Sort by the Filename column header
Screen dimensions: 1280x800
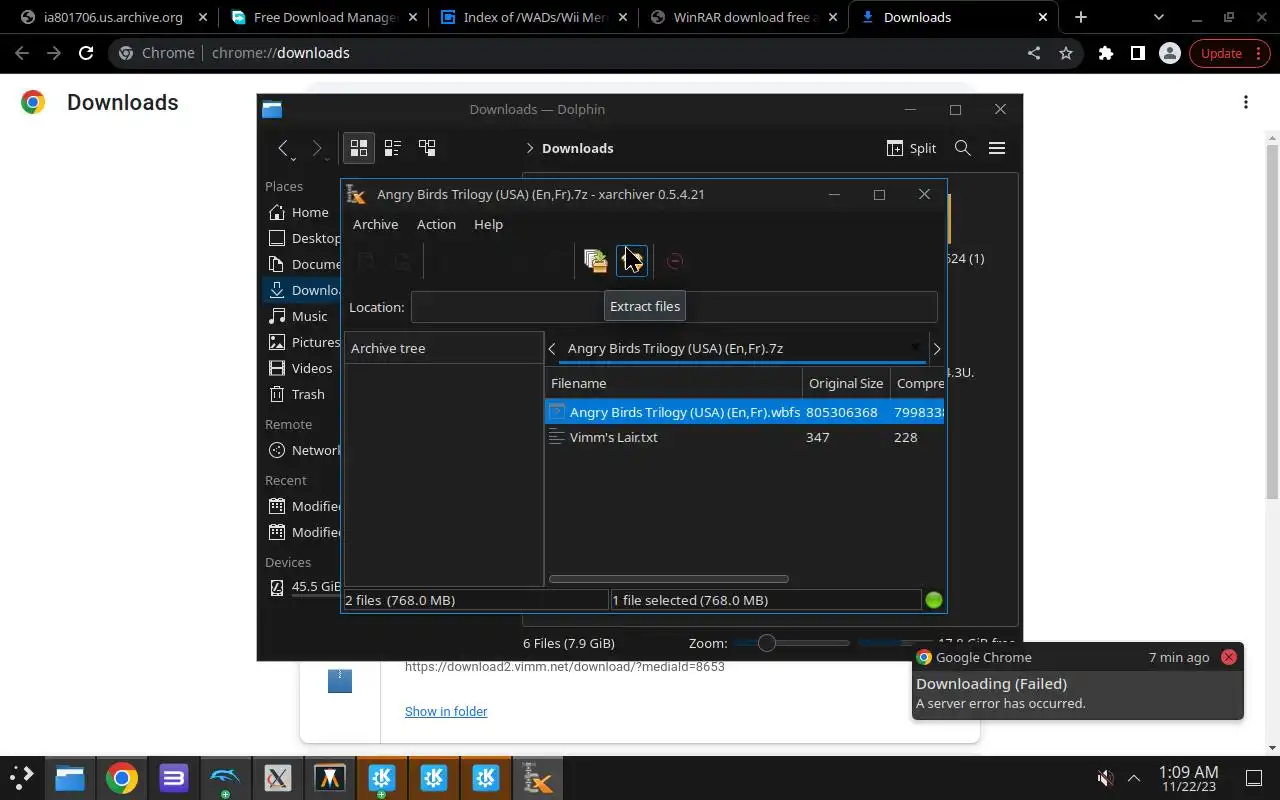pyautogui.click(x=674, y=383)
